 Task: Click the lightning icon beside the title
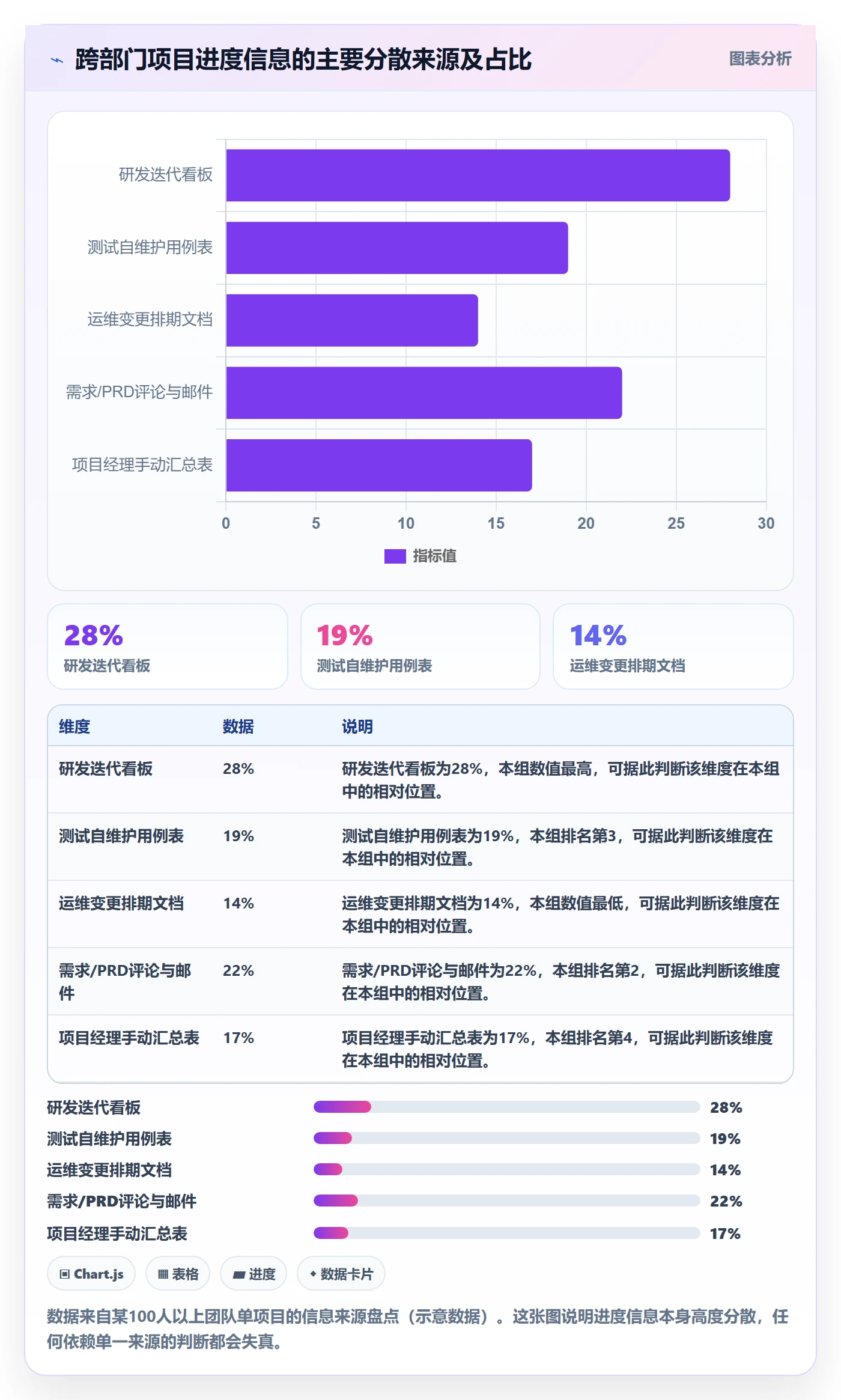pos(57,60)
